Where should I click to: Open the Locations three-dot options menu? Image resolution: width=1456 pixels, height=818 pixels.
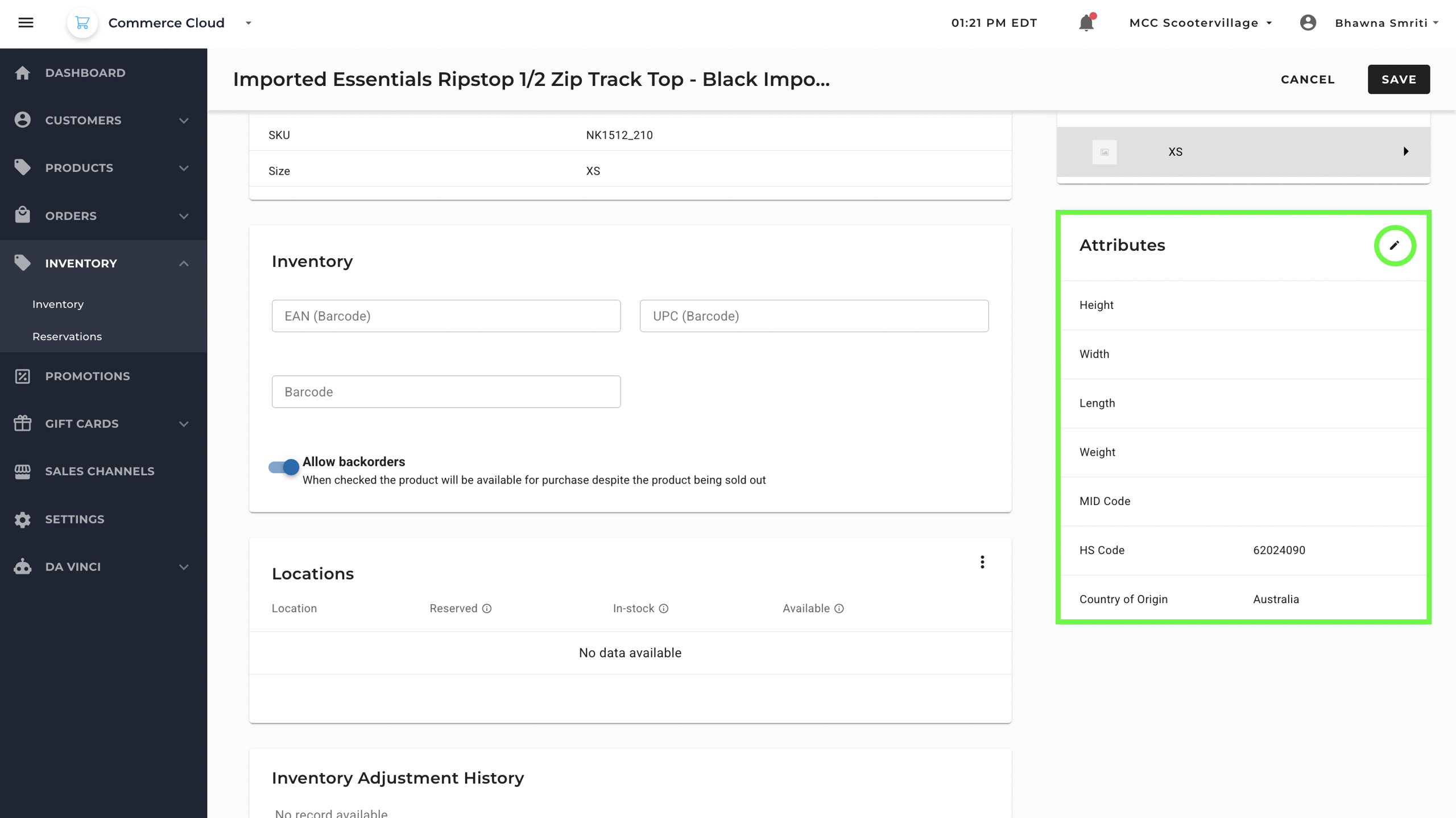pyautogui.click(x=982, y=562)
